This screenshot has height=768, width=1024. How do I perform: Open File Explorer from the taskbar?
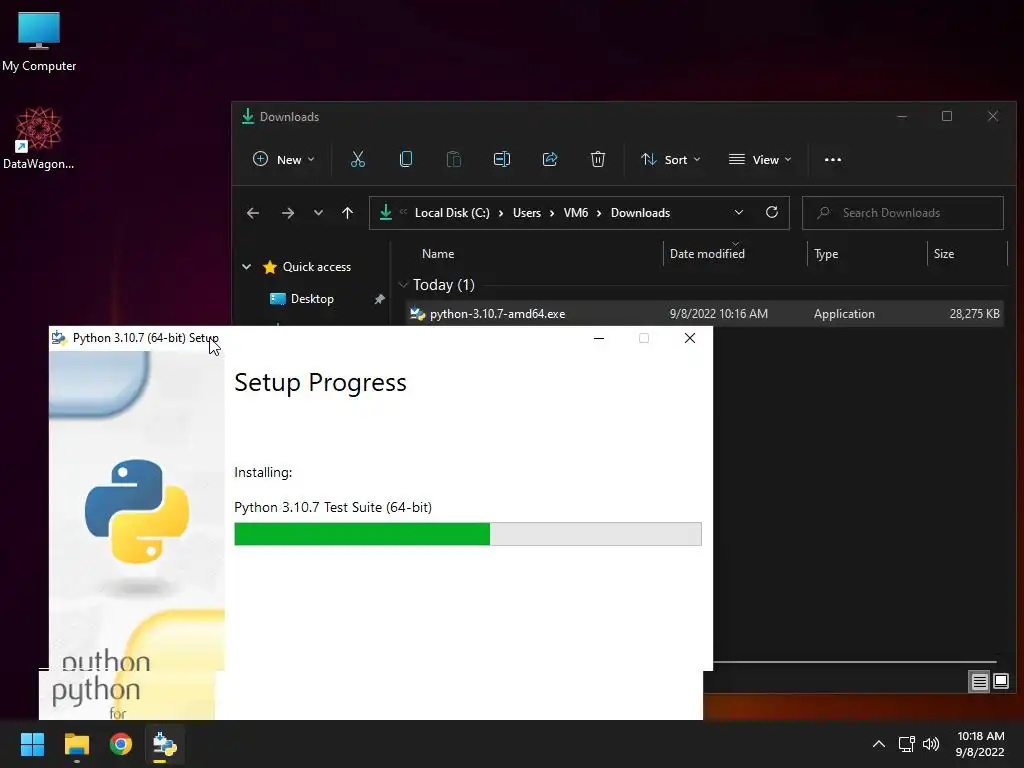[x=76, y=744]
